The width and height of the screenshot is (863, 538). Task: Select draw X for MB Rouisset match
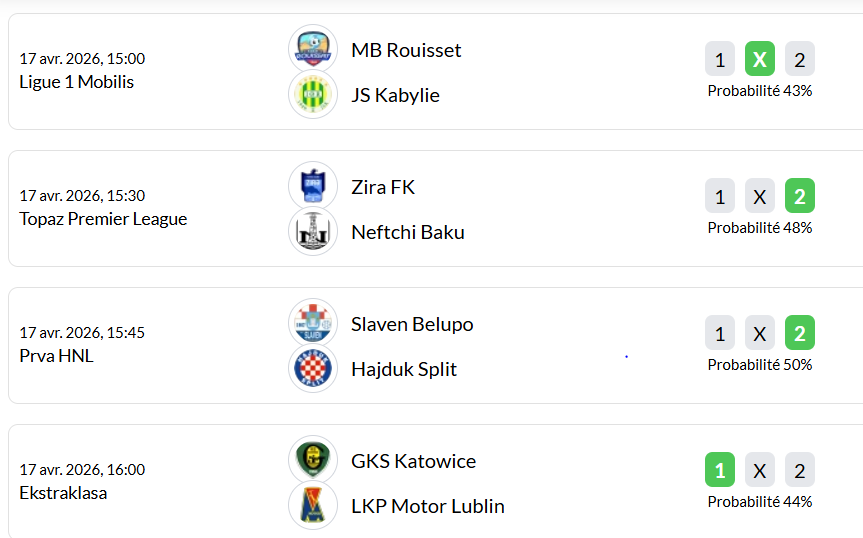[760, 59]
